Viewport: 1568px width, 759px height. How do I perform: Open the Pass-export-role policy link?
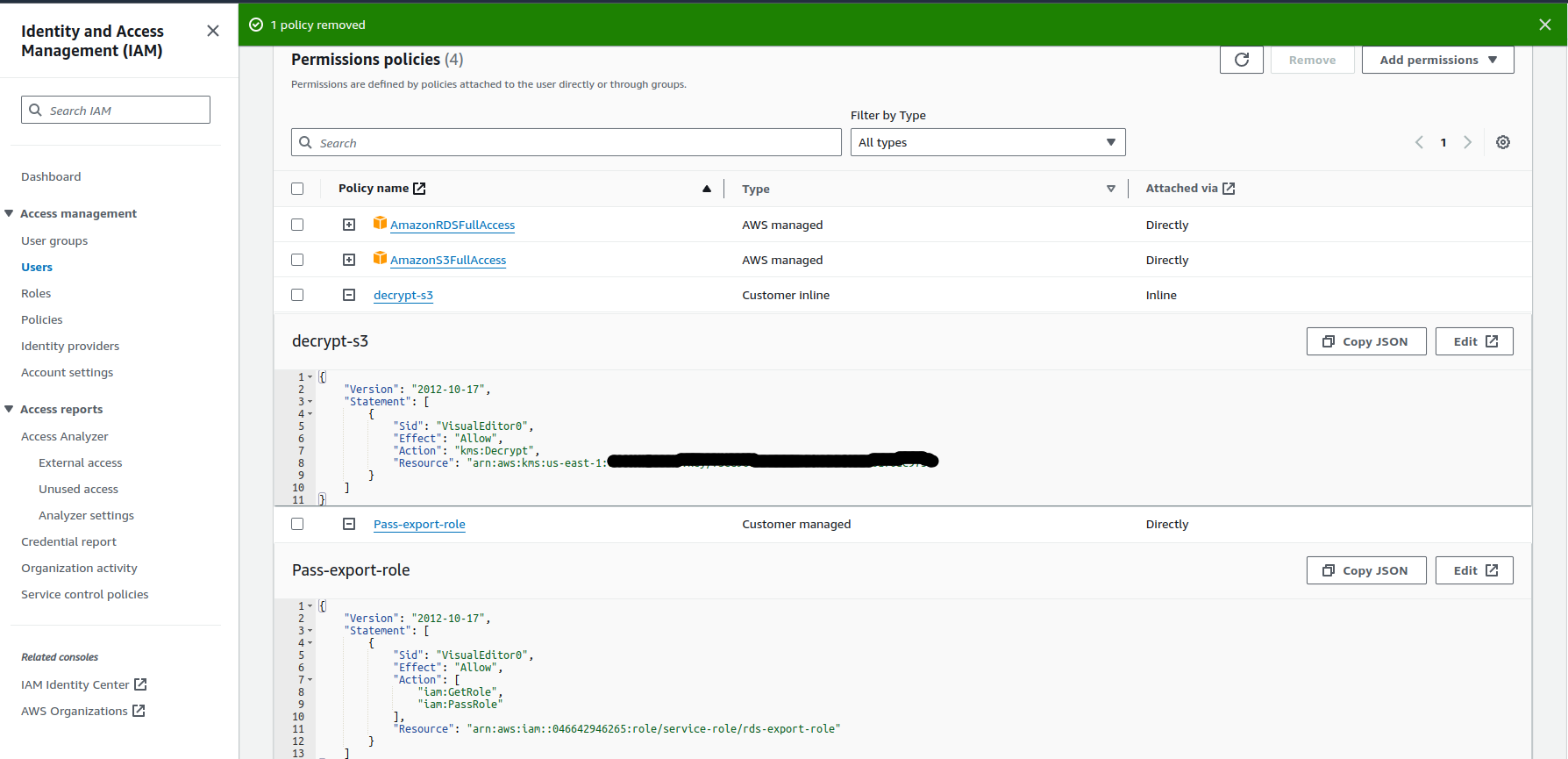coord(419,524)
